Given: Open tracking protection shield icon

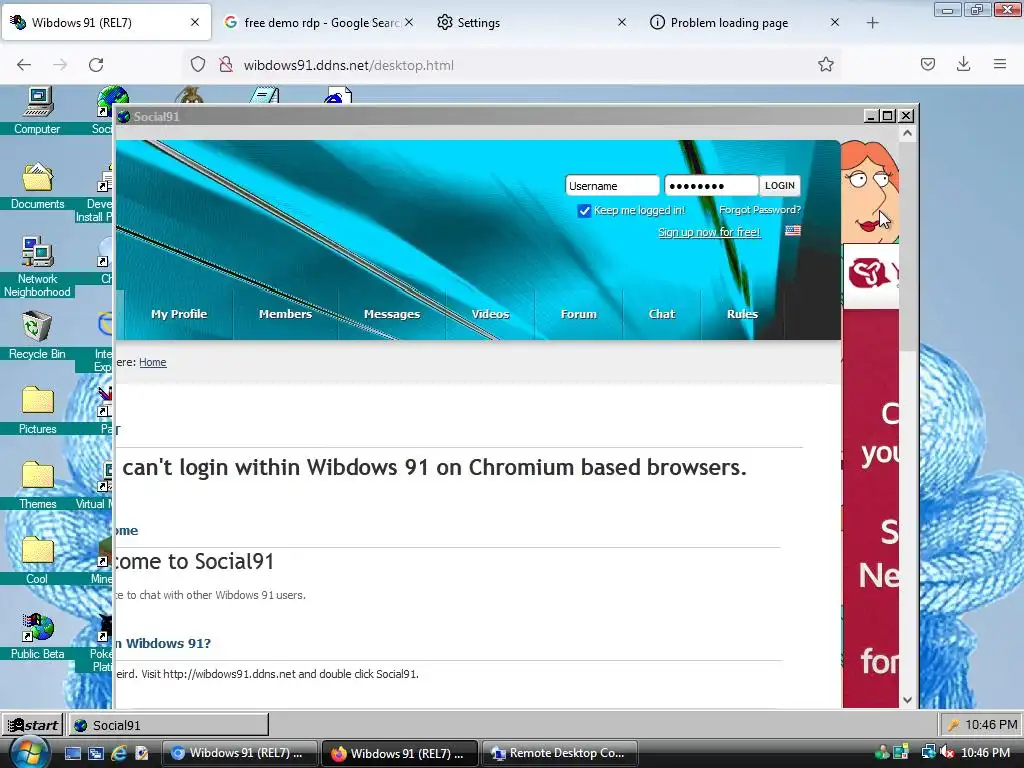Looking at the screenshot, I should (x=198, y=65).
